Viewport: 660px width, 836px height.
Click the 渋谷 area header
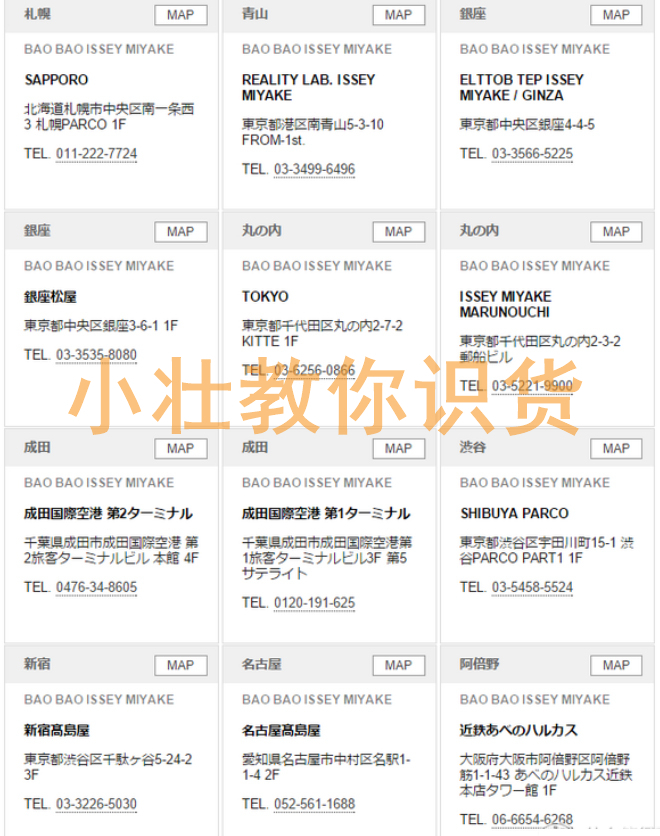point(473,448)
